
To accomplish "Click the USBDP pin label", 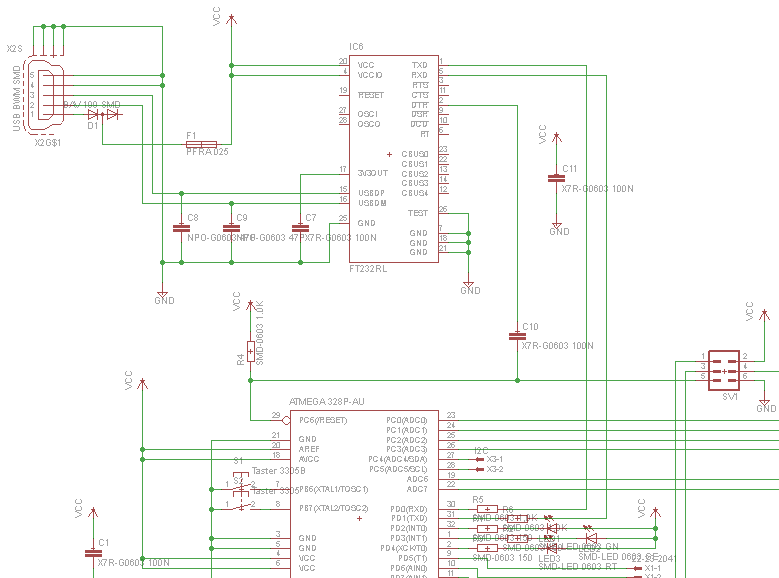I will pyautogui.click(x=371, y=193).
